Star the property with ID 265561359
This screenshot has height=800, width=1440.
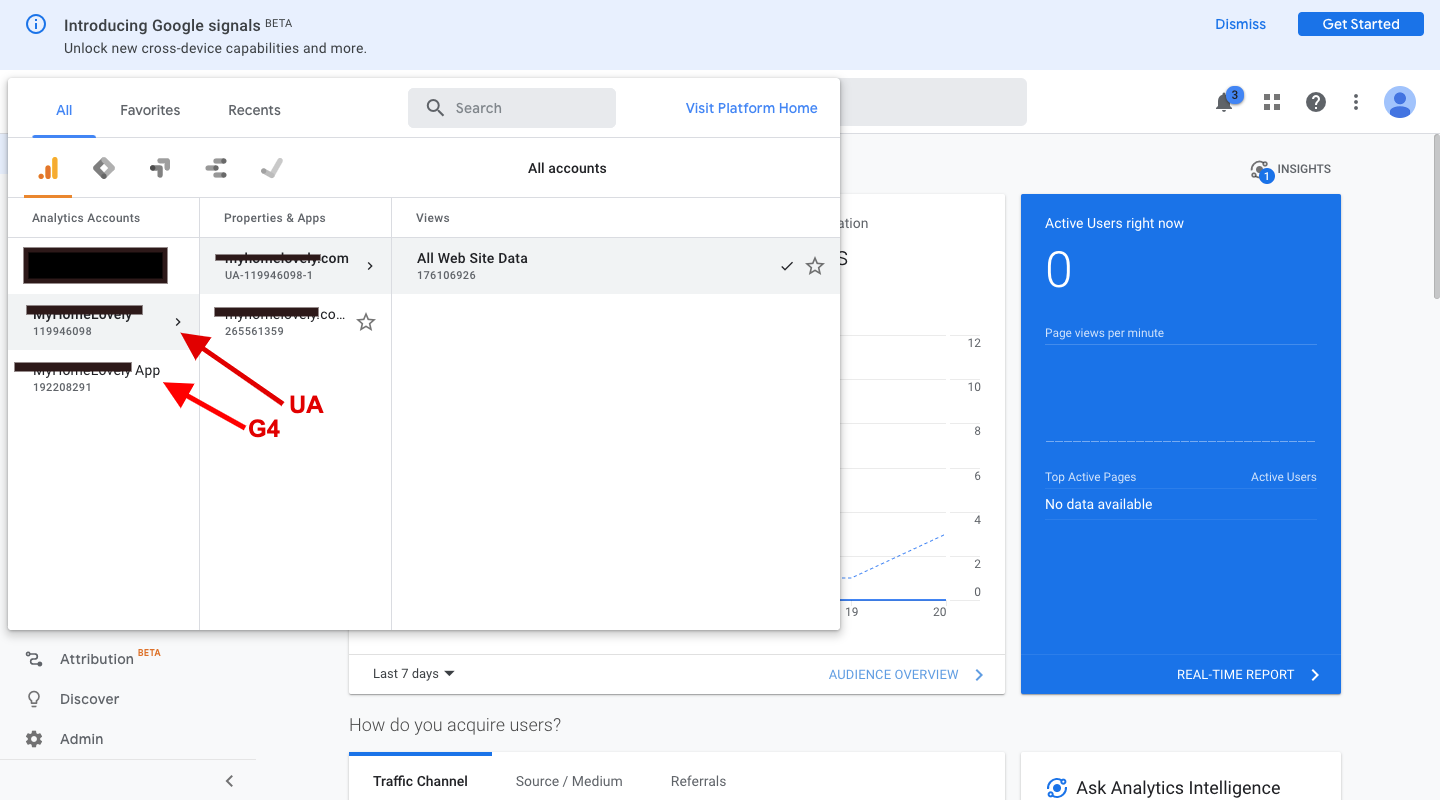(x=366, y=322)
